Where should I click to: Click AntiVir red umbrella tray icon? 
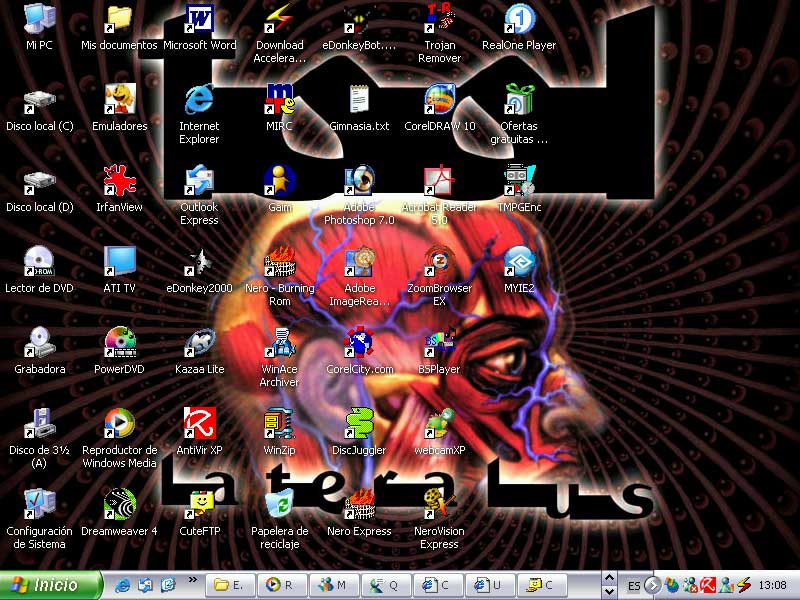pos(708,585)
